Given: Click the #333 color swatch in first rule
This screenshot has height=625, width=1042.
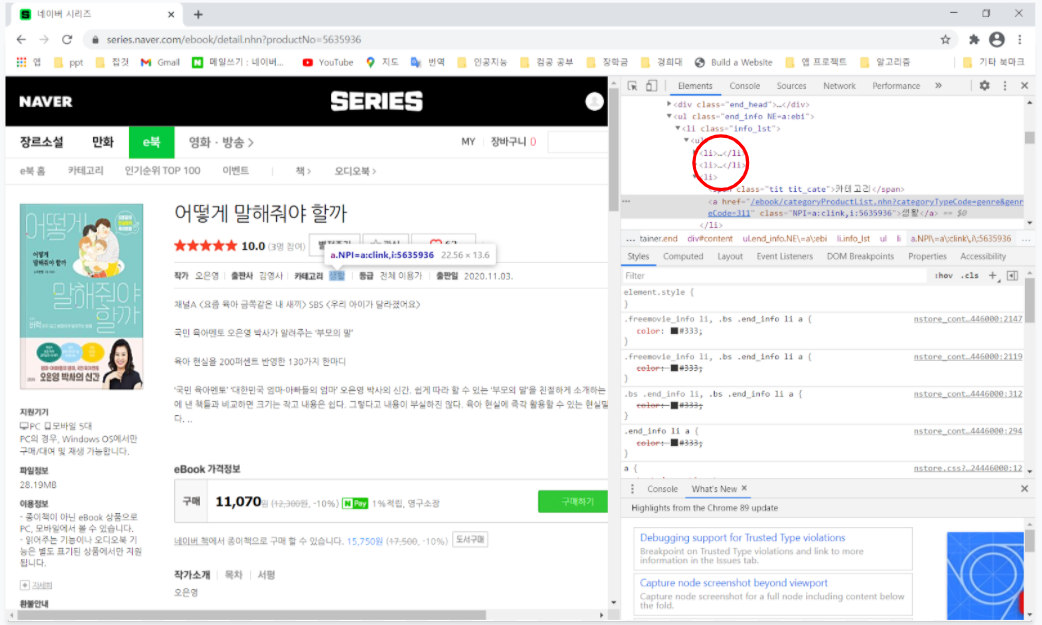Looking at the screenshot, I should (x=674, y=330).
